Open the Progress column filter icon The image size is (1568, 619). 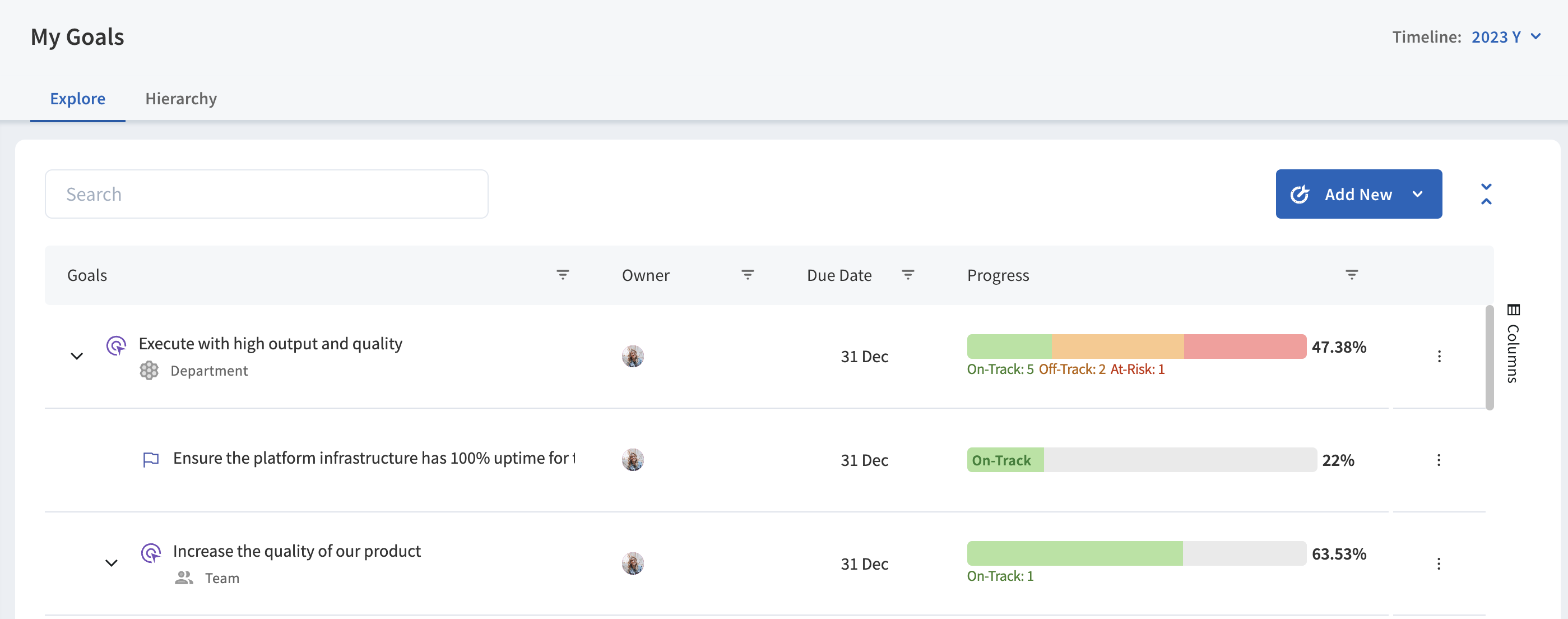tap(1351, 275)
